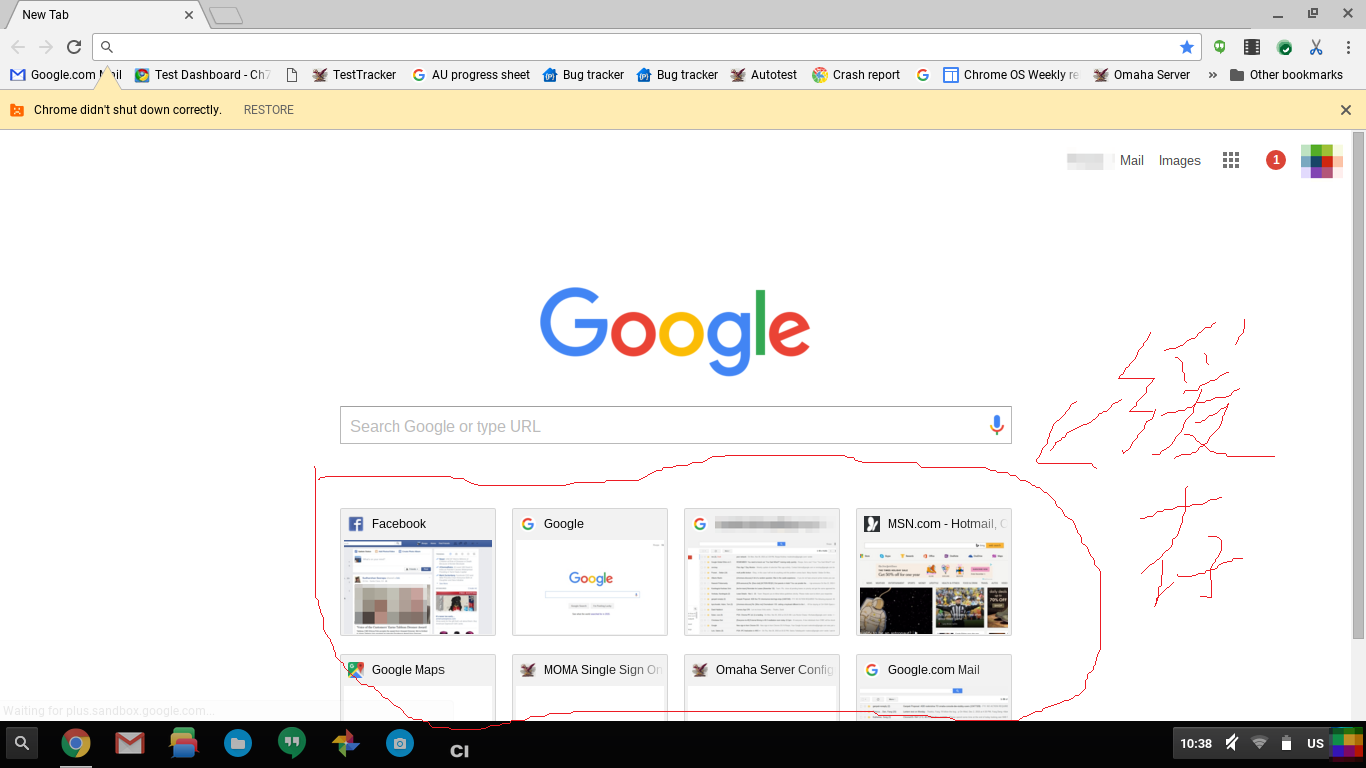Open the Crash report bookmark
The image size is (1366, 768).
point(856,75)
